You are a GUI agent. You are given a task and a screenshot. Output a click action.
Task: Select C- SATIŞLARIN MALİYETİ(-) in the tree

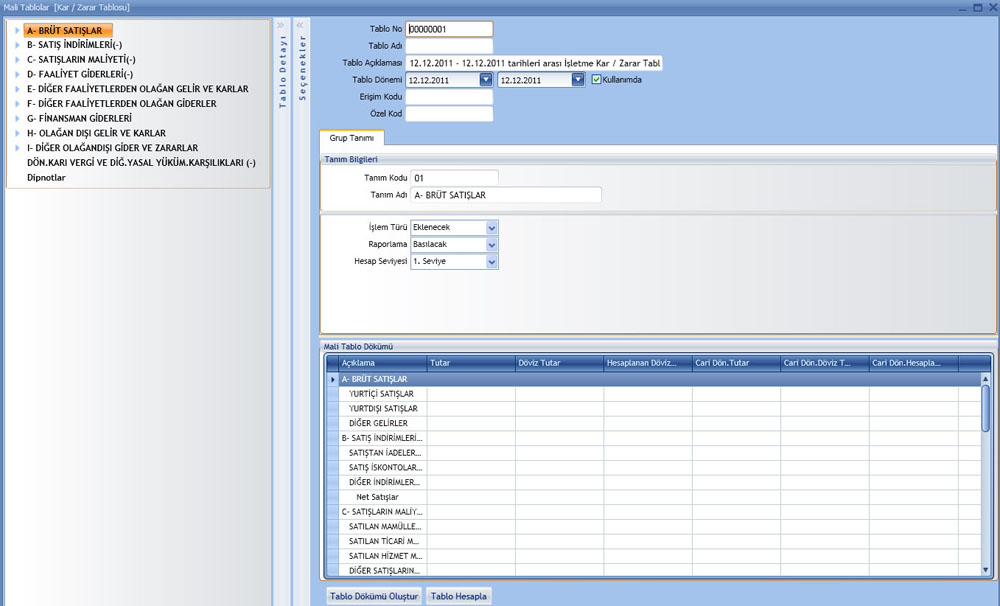[x=81, y=59]
